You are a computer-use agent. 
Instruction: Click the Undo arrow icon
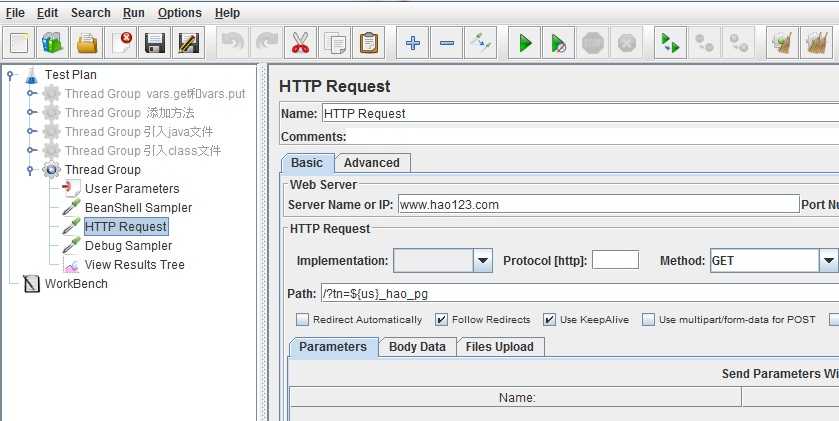tap(232, 43)
